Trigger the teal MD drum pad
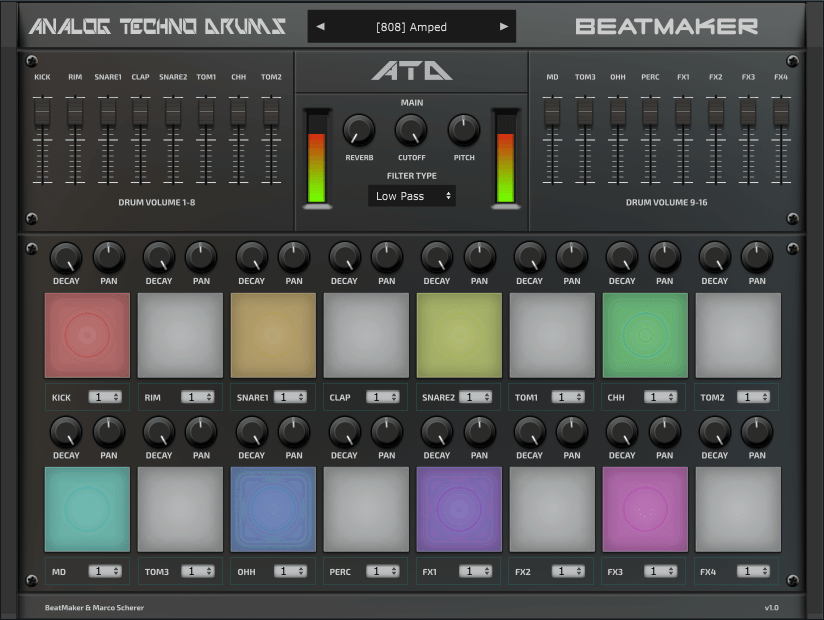Image resolution: width=824 pixels, height=620 pixels. pos(87,509)
